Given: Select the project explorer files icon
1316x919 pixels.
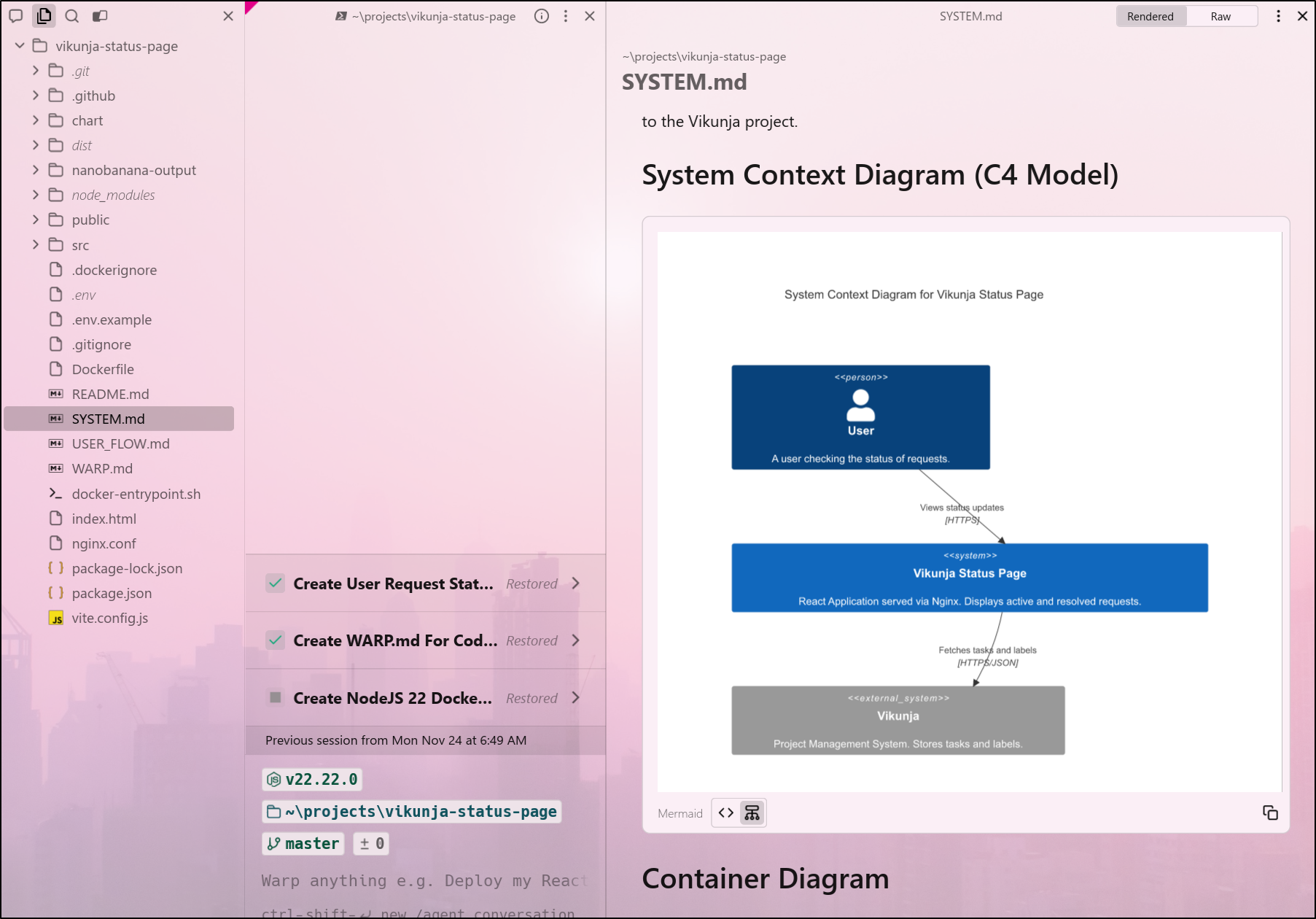Looking at the screenshot, I should click(x=44, y=16).
